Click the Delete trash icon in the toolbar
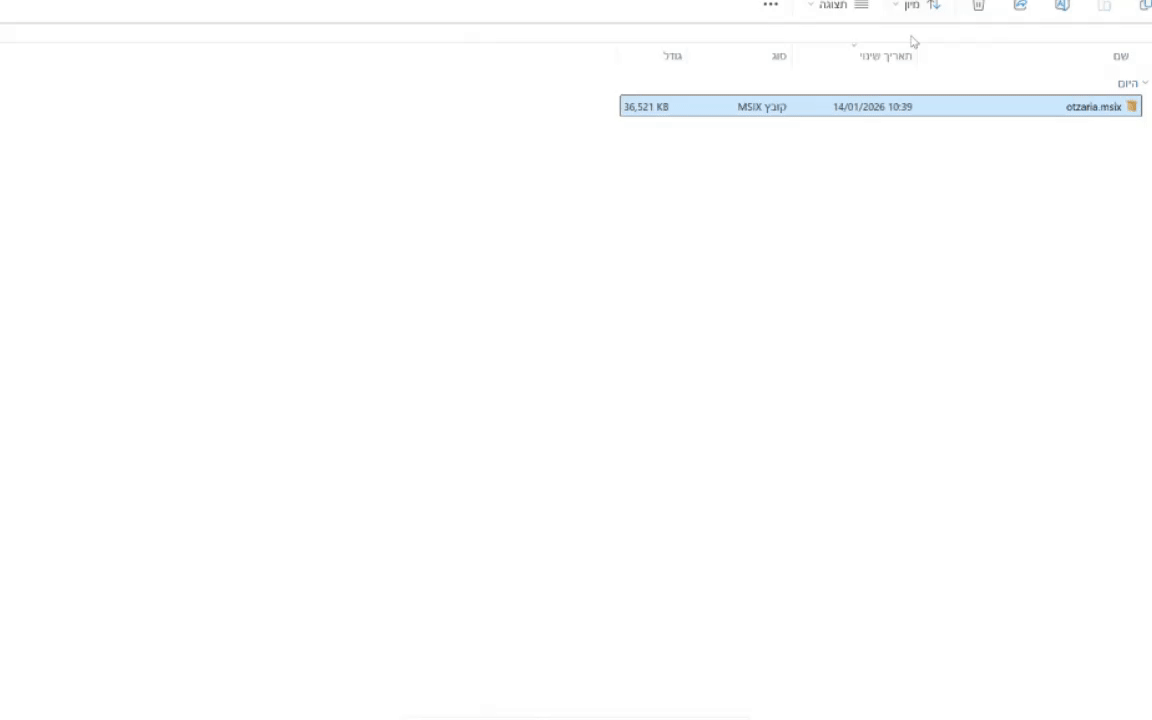Viewport: 1152px width, 720px height. (x=978, y=7)
